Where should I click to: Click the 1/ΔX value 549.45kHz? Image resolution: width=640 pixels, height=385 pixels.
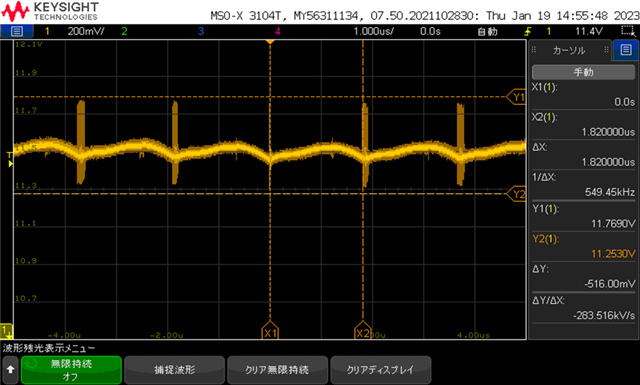pyautogui.click(x=609, y=192)
